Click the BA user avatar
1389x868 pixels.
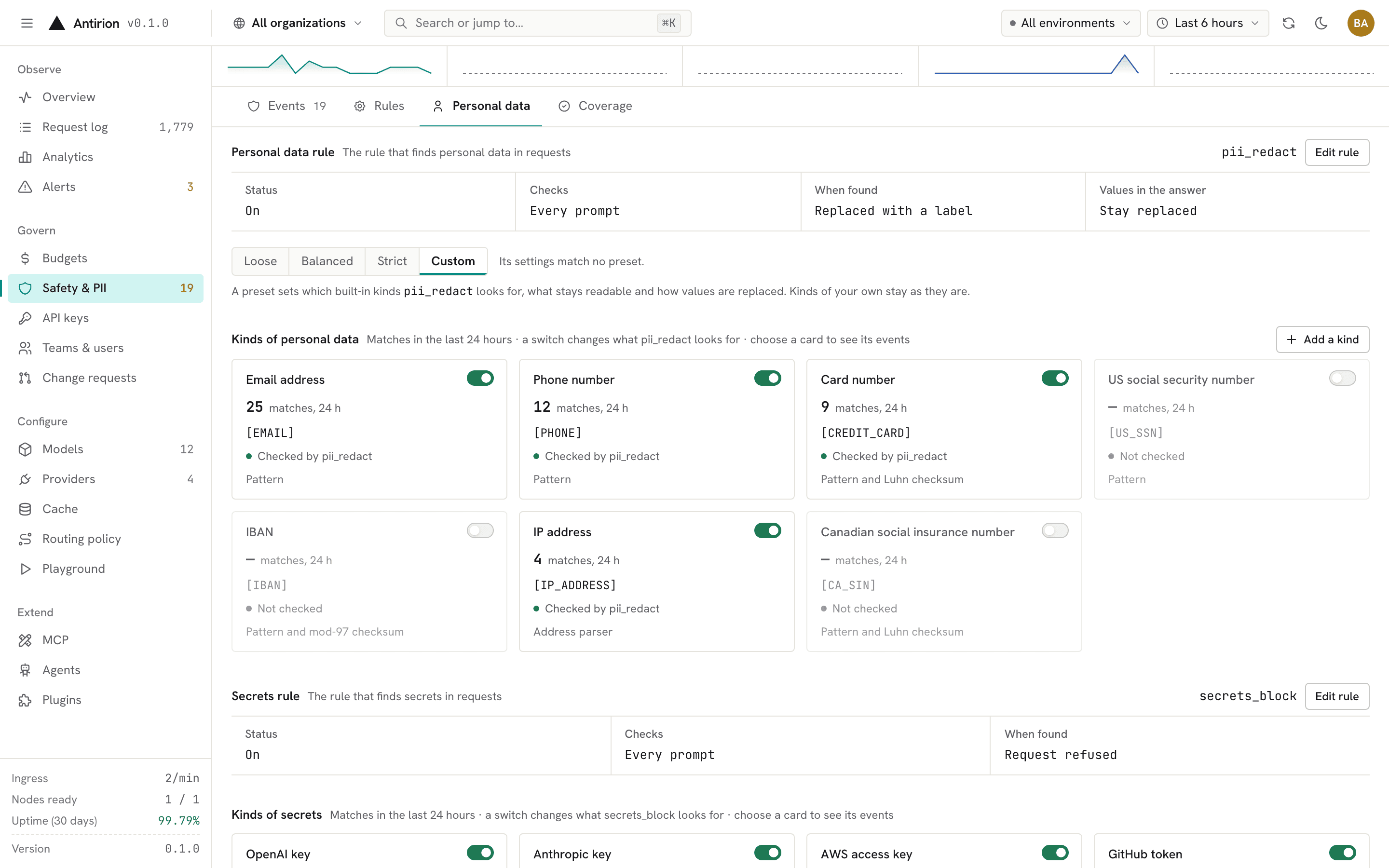(1360, 23)
